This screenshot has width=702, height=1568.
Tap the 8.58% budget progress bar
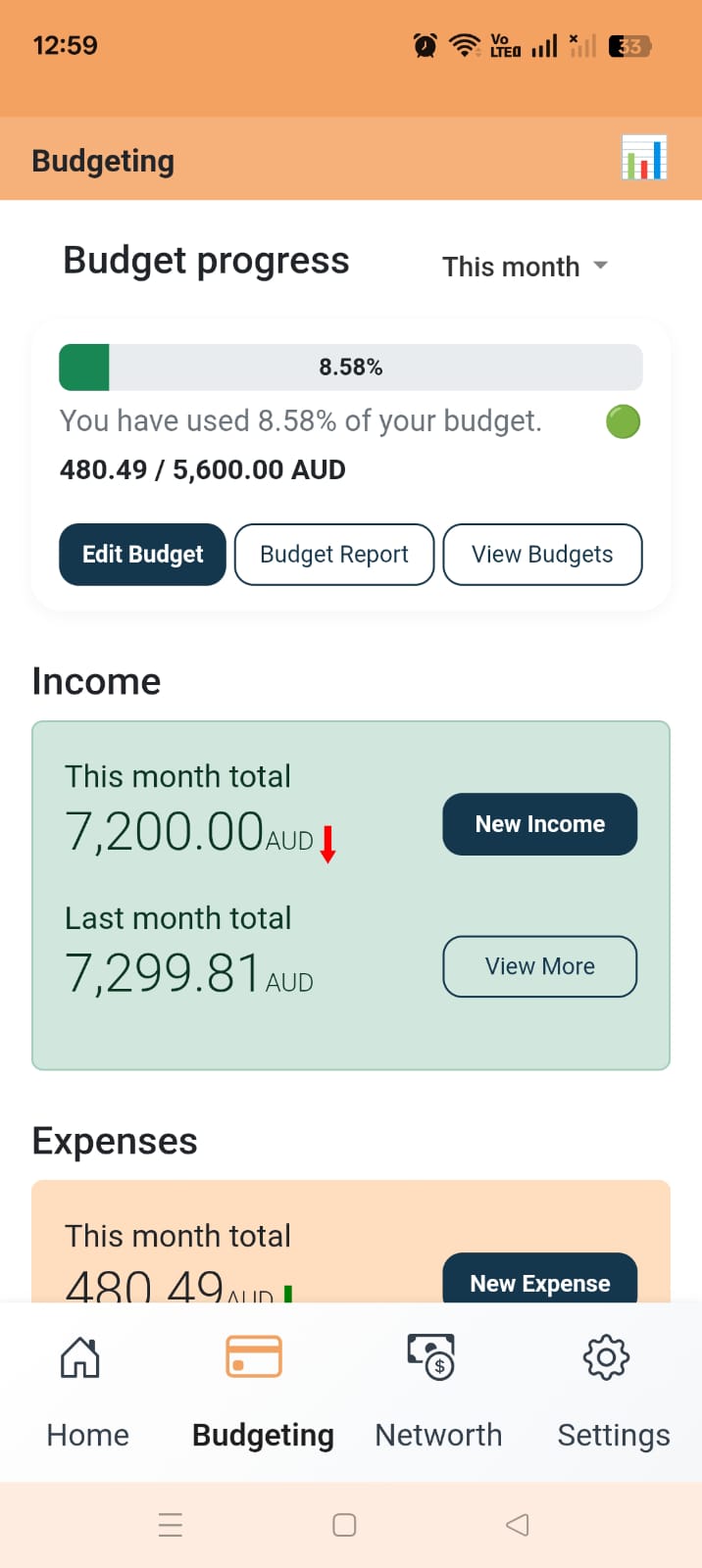click(350, 367)
